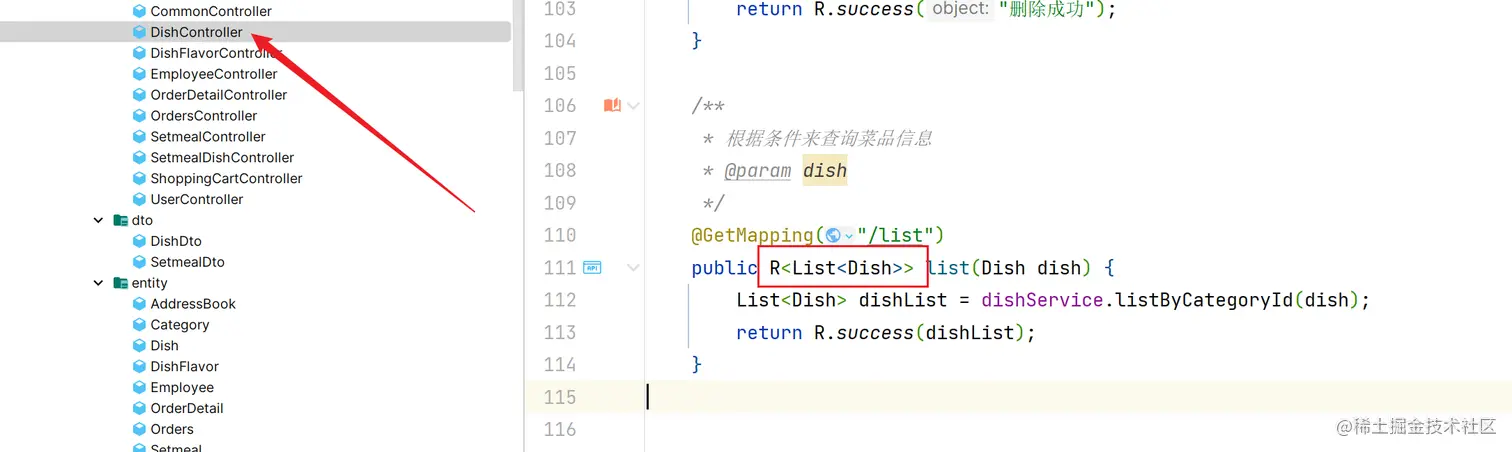Open OrderDetailController in tree

click(219, 95)
